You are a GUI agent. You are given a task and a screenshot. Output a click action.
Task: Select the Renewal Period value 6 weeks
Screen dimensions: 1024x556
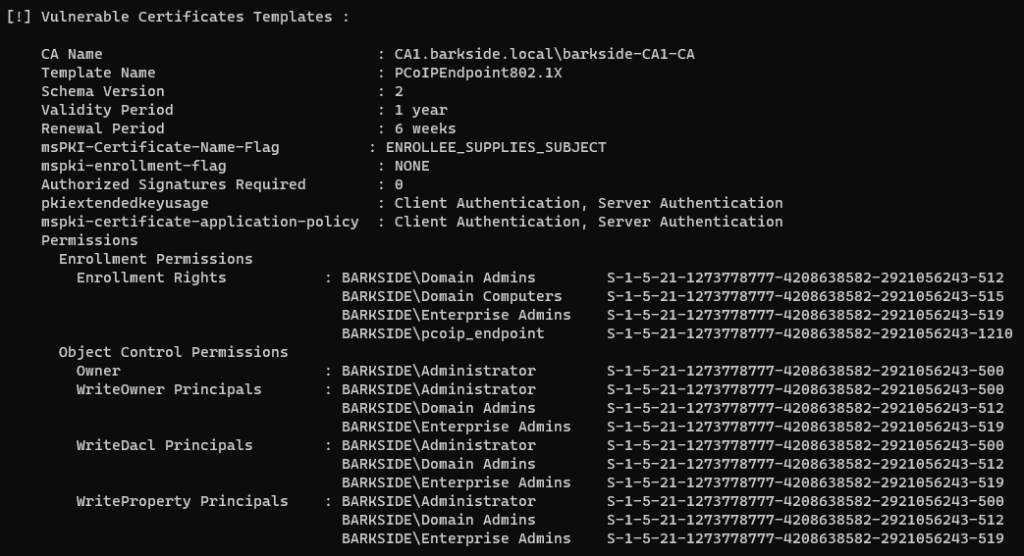click(425, 129)
